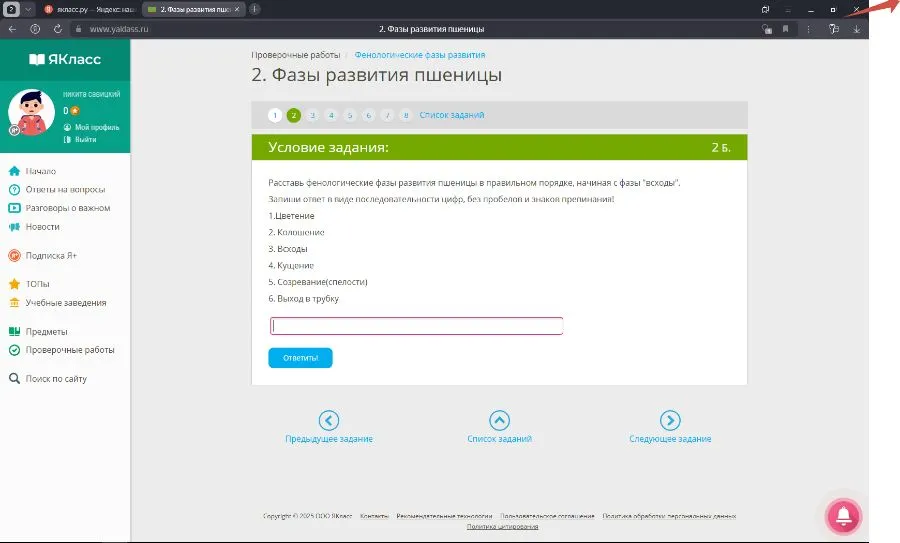This screenshot has width=900, height=543.
Task: Click the checkmark icon beside Проверочные работы
Action: 14,350
